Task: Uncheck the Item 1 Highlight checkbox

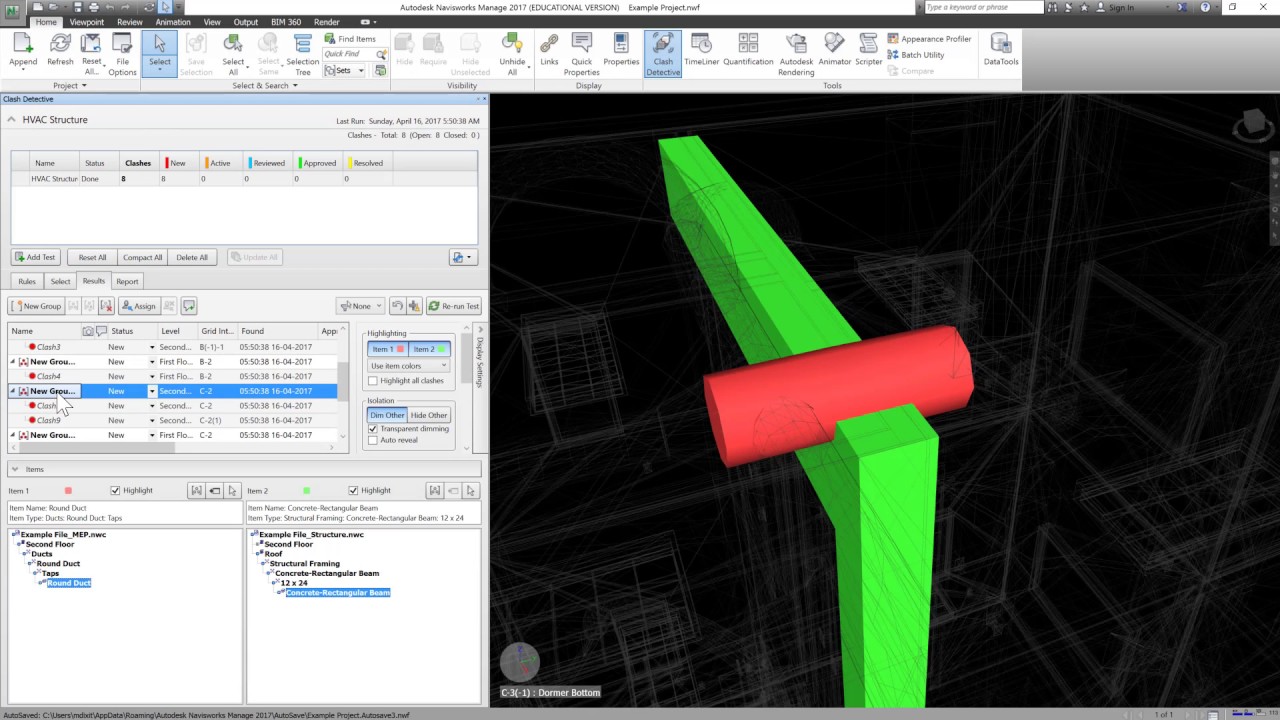Action: [115, 490]
